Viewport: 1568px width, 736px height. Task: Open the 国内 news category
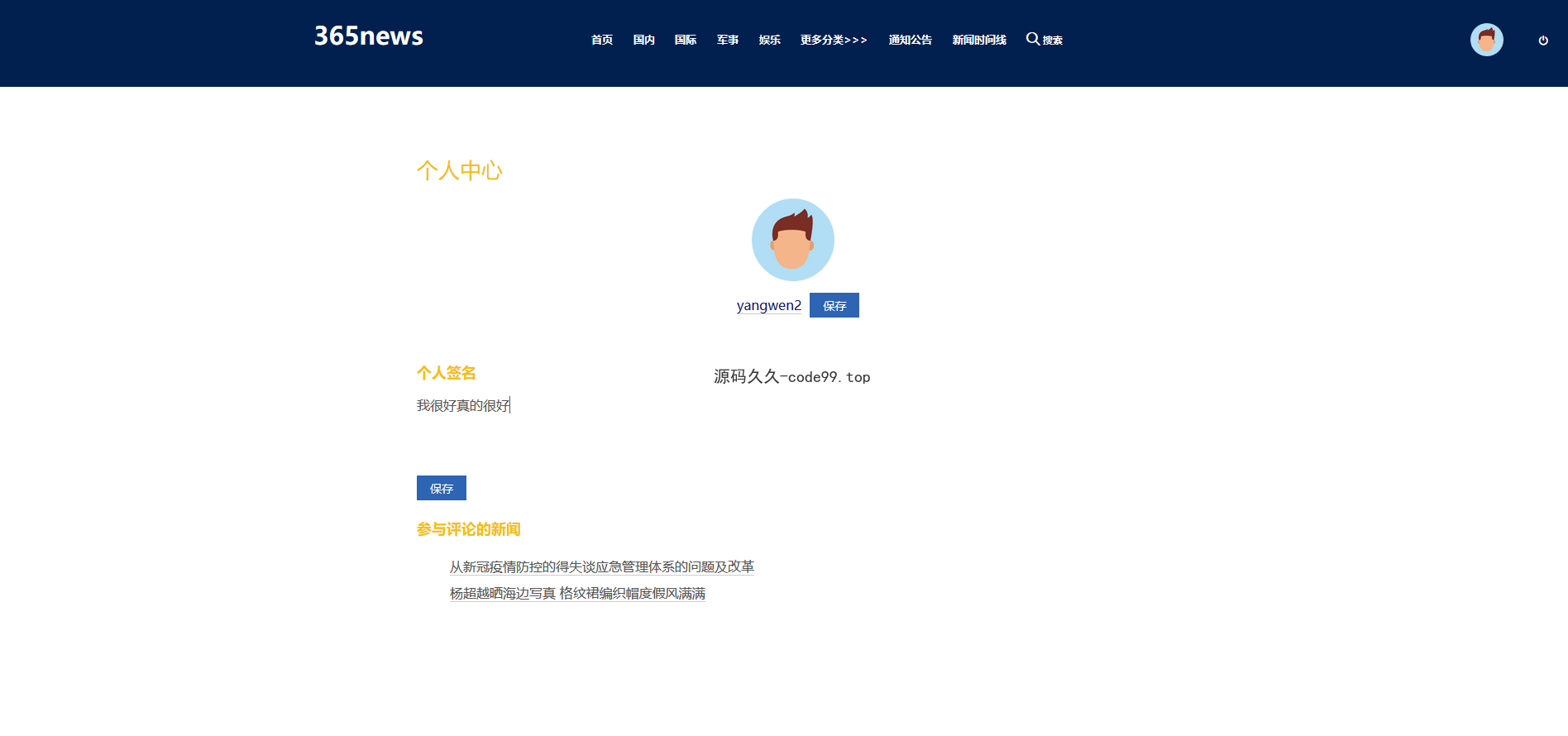tap(643, 40)
